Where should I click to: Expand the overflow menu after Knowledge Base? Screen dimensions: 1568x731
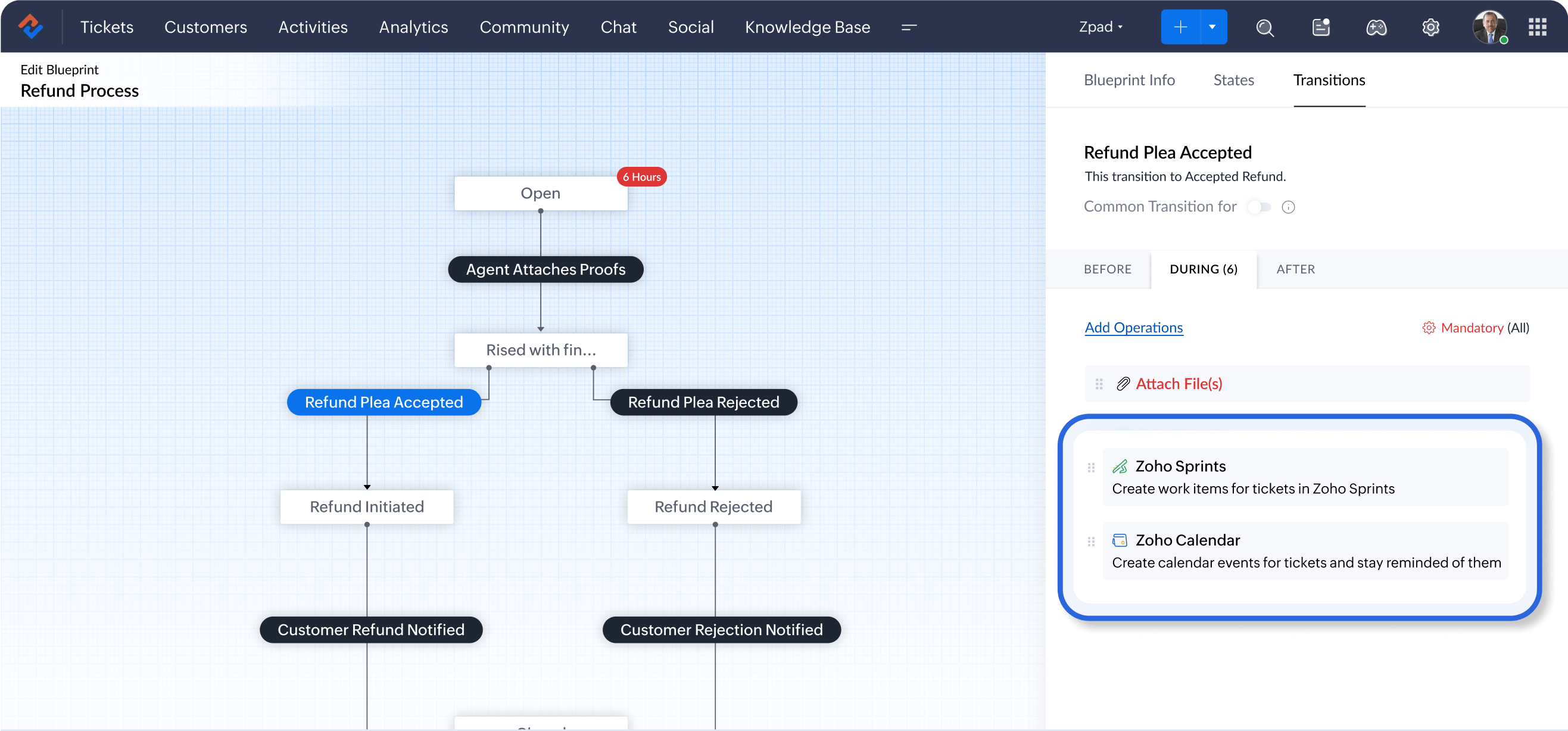[x=909, y=27]
